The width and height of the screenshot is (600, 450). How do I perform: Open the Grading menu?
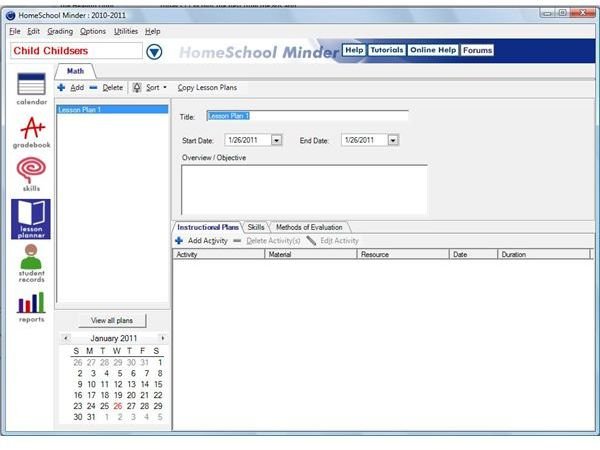[x=60, y=31]
